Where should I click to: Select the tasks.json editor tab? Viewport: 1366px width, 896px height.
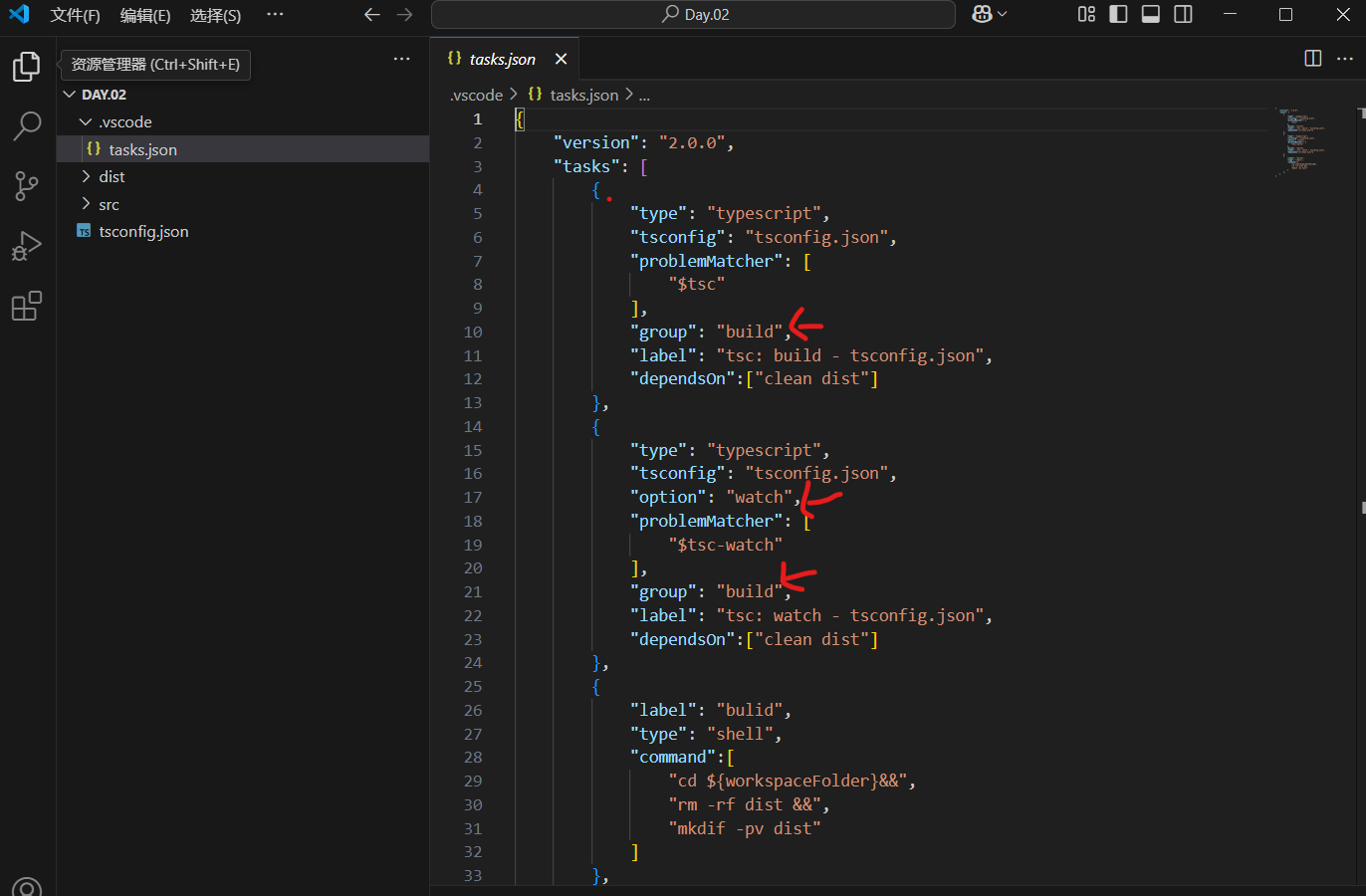pos(498,59)
